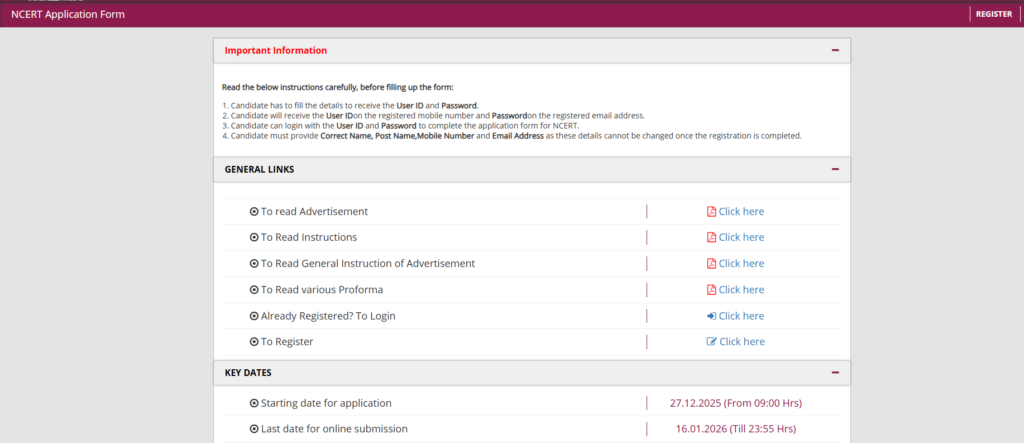Click the date 16.01.2026 (Till 23:55 Hrs)

(736, 429)
